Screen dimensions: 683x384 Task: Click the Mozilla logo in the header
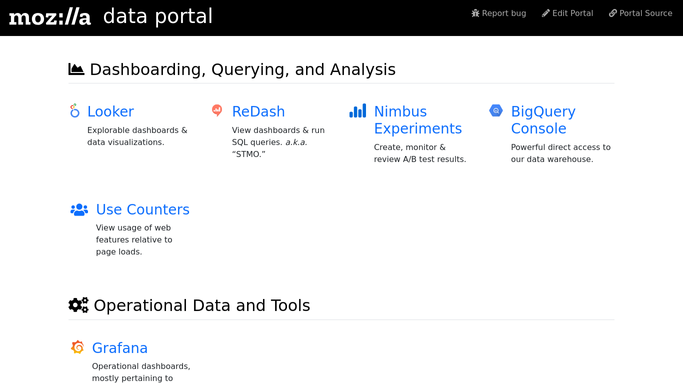coord(50,17)
